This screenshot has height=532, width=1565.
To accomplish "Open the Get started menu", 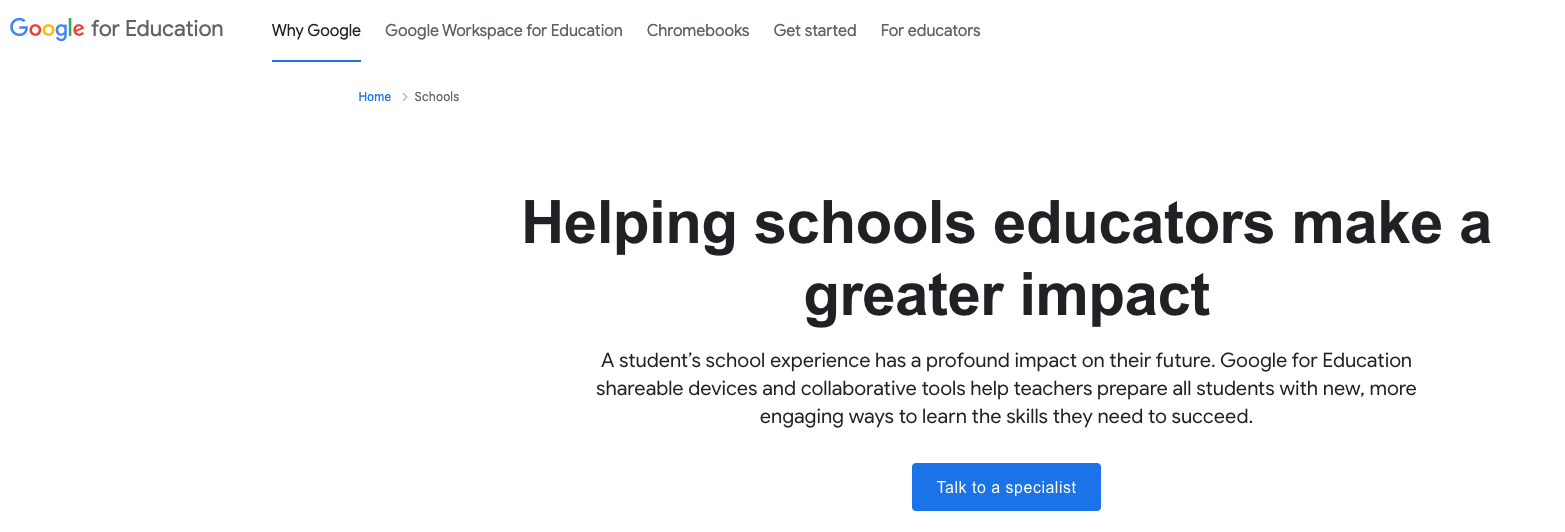I will click(x=815, y=30).
